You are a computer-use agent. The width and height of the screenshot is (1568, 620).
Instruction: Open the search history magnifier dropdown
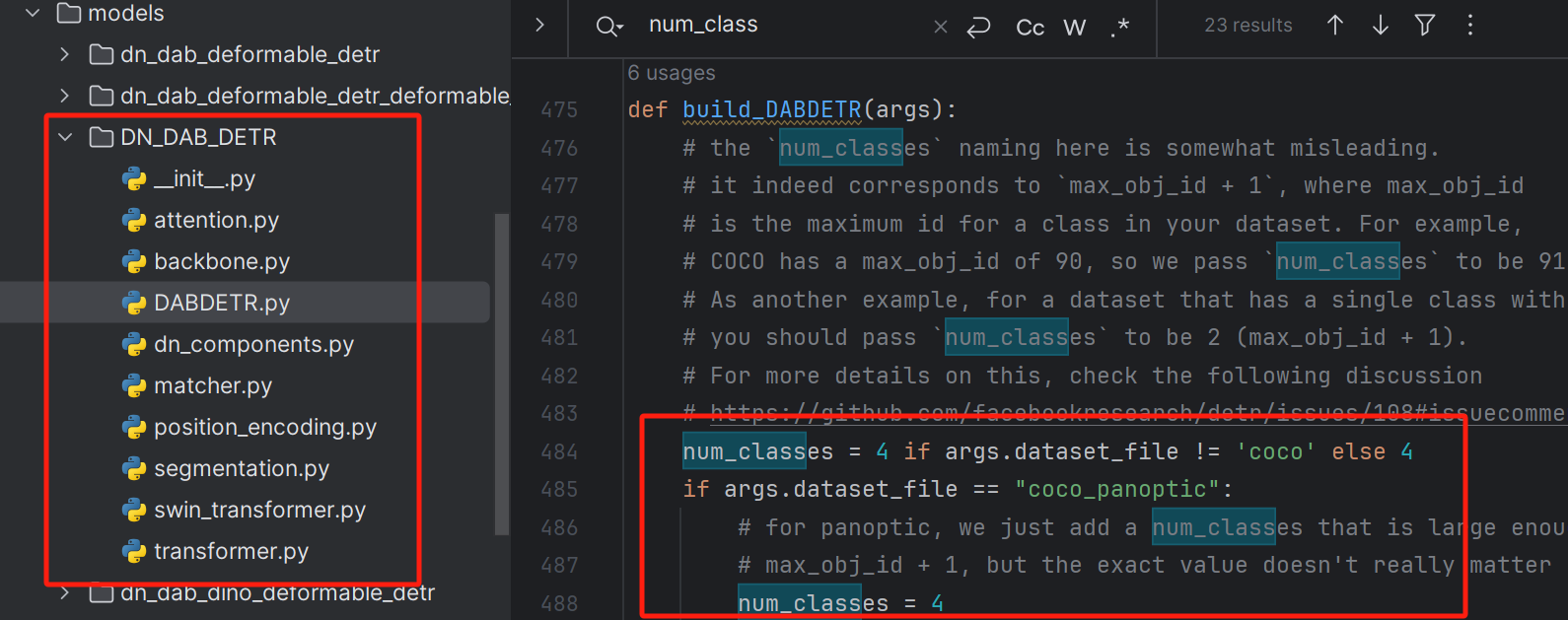pyautogui.click(x=610, y=27)
